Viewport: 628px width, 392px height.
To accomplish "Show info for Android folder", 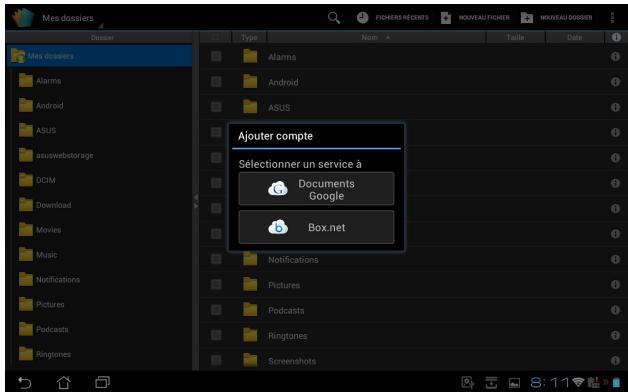I will 616,82.
